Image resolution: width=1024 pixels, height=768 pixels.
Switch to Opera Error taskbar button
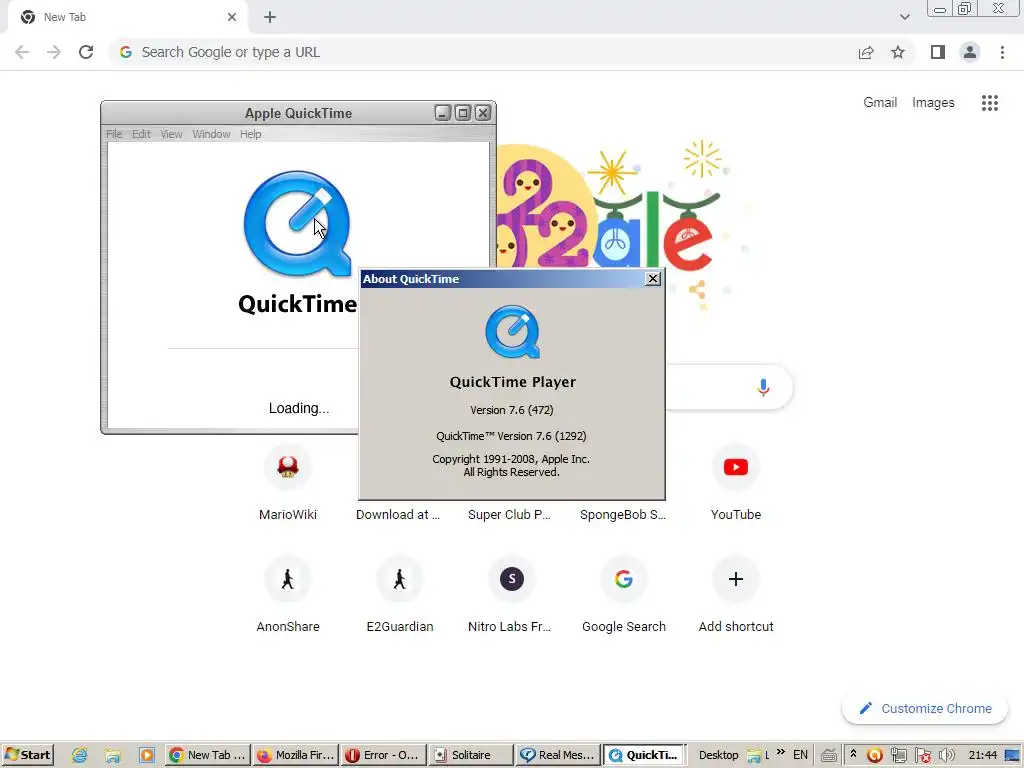(x=383, y=755)
